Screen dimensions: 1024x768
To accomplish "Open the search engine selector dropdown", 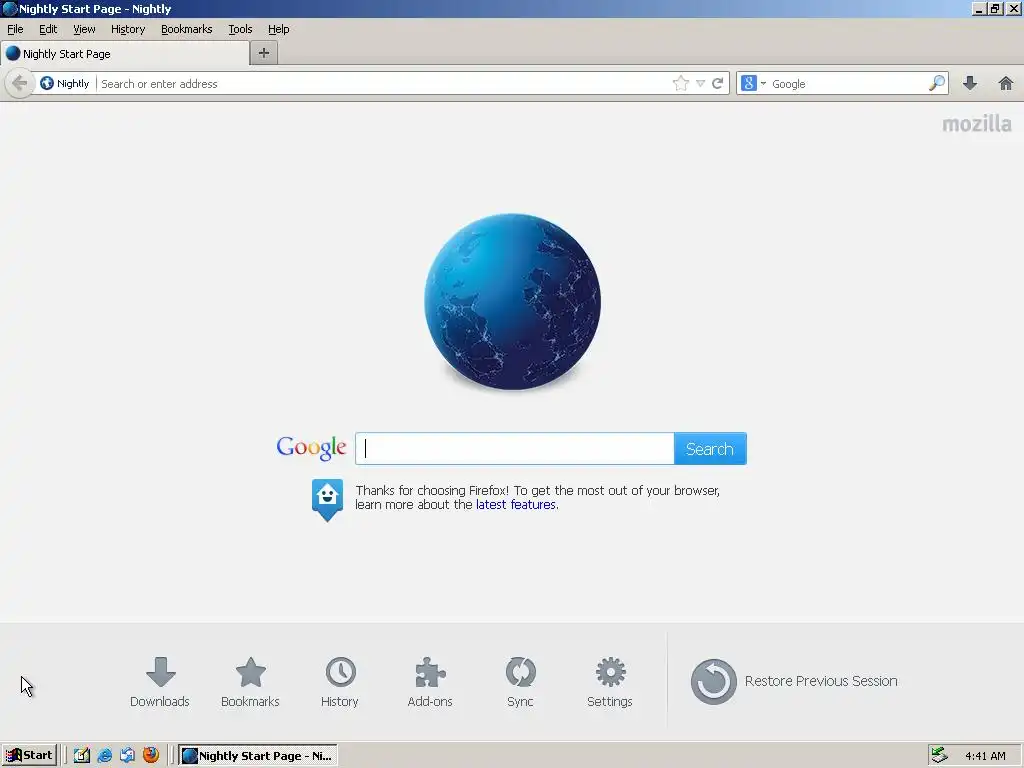I will (754, 83).
